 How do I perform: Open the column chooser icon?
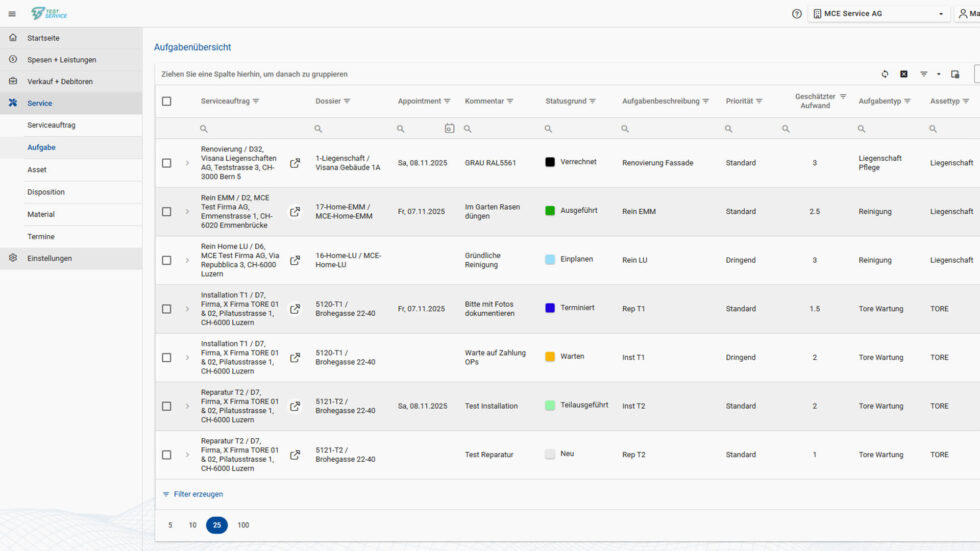point(955,74)
